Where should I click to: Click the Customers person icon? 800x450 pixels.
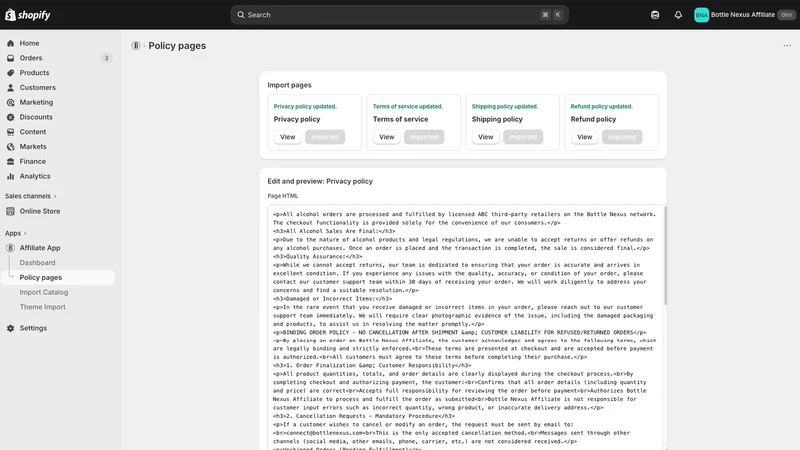(10, 88)
